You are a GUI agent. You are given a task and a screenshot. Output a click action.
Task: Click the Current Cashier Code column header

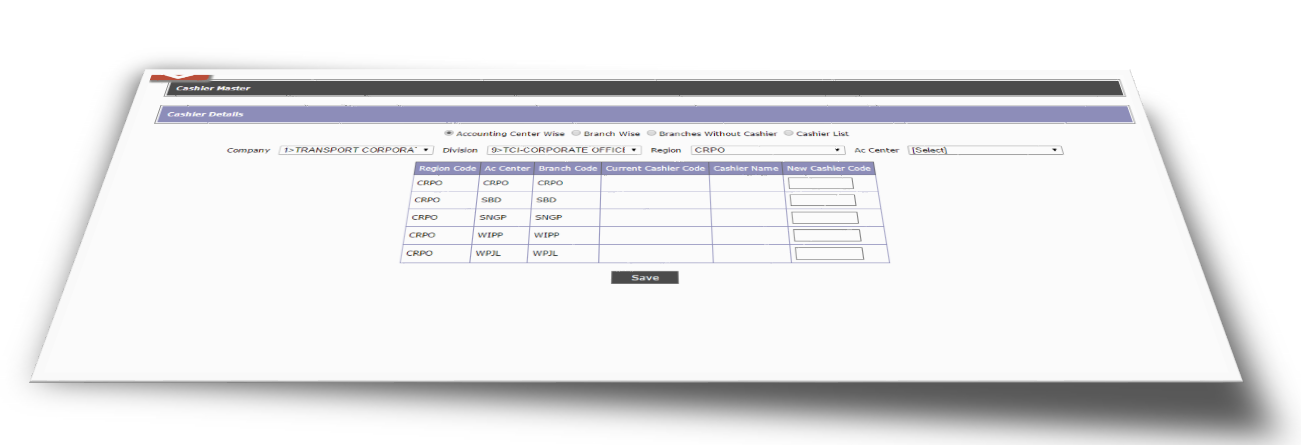click(655, 168)
